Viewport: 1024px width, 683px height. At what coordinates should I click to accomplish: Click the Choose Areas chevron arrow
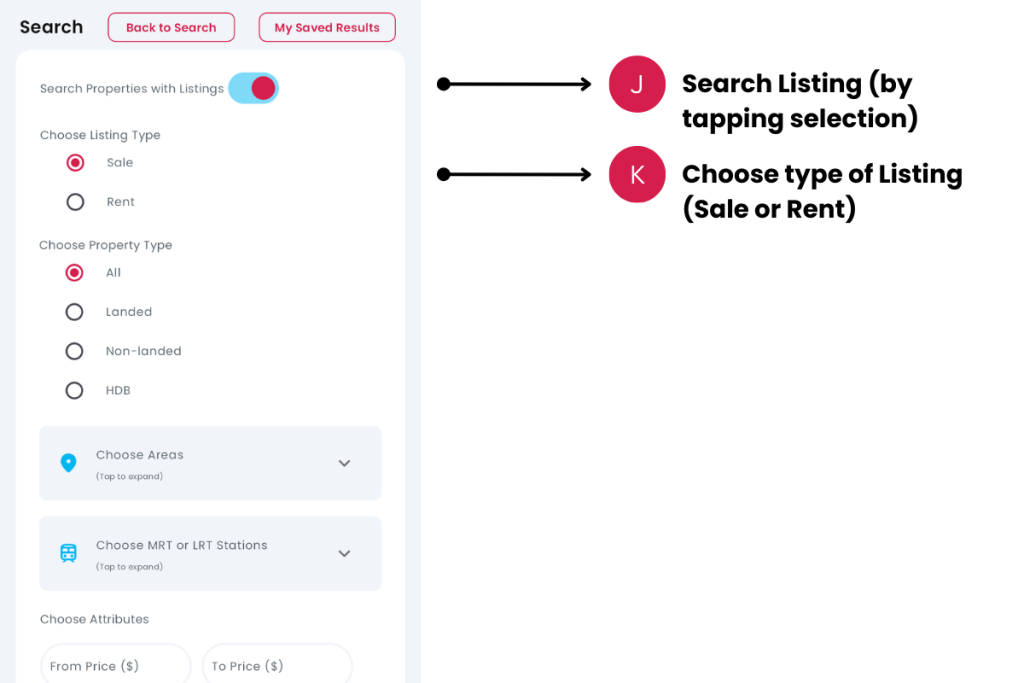pos(344,463)
